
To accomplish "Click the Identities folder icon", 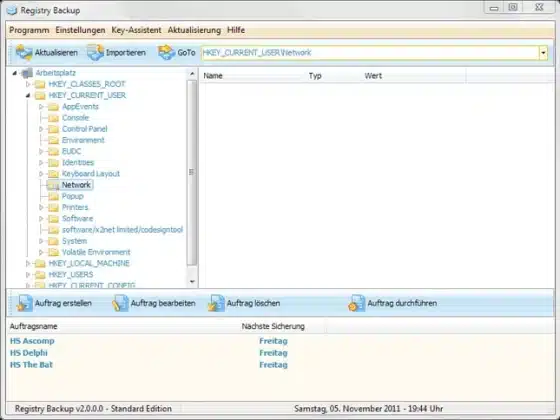I will point(53,163).
